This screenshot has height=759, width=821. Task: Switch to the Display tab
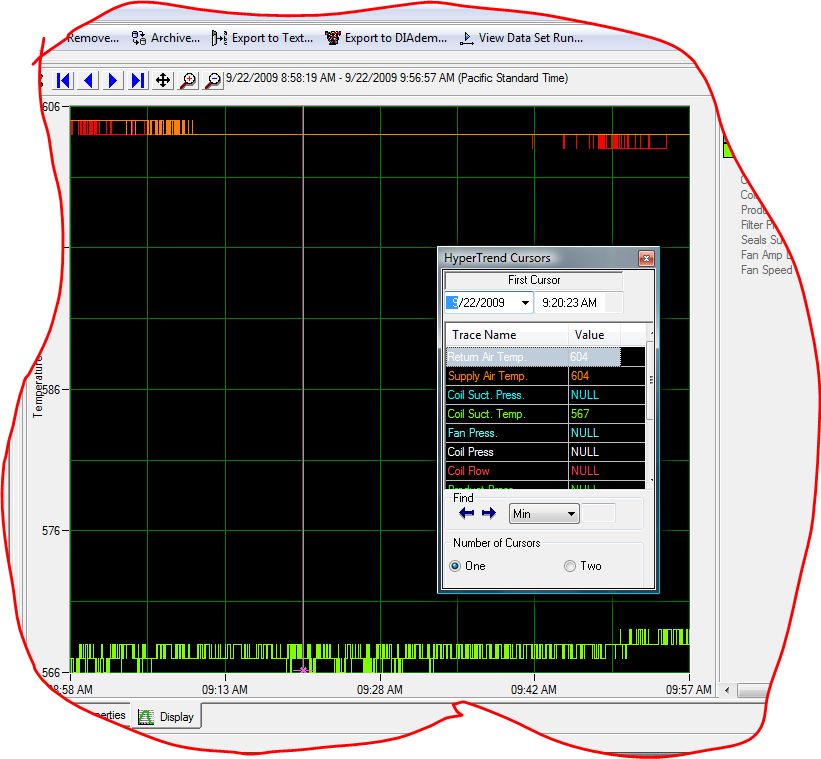point(166,717)
